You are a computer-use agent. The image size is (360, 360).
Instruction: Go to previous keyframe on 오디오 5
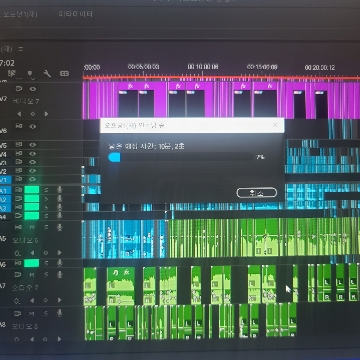point(32,253)
